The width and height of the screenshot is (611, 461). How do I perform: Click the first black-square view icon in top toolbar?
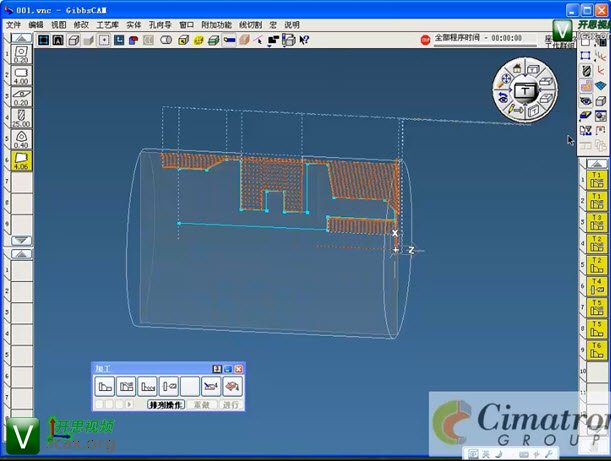[x=43, y=40]
